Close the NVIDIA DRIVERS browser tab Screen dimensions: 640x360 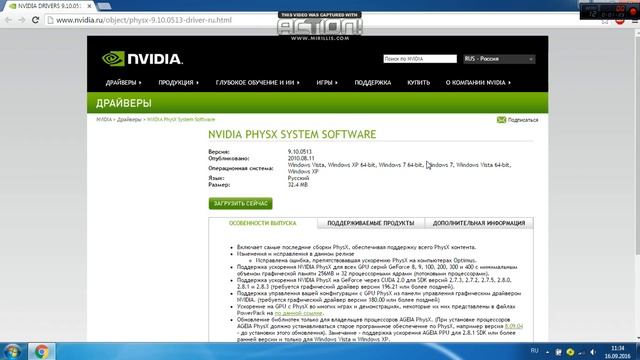(89, 6)
